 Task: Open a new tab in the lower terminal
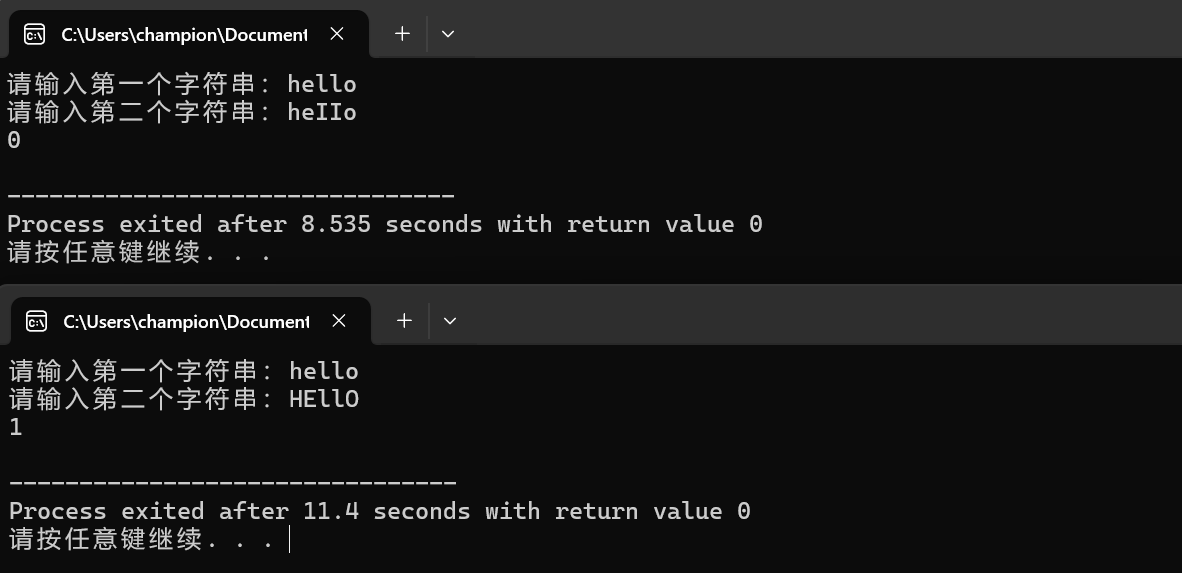click(x=404, y=321)
